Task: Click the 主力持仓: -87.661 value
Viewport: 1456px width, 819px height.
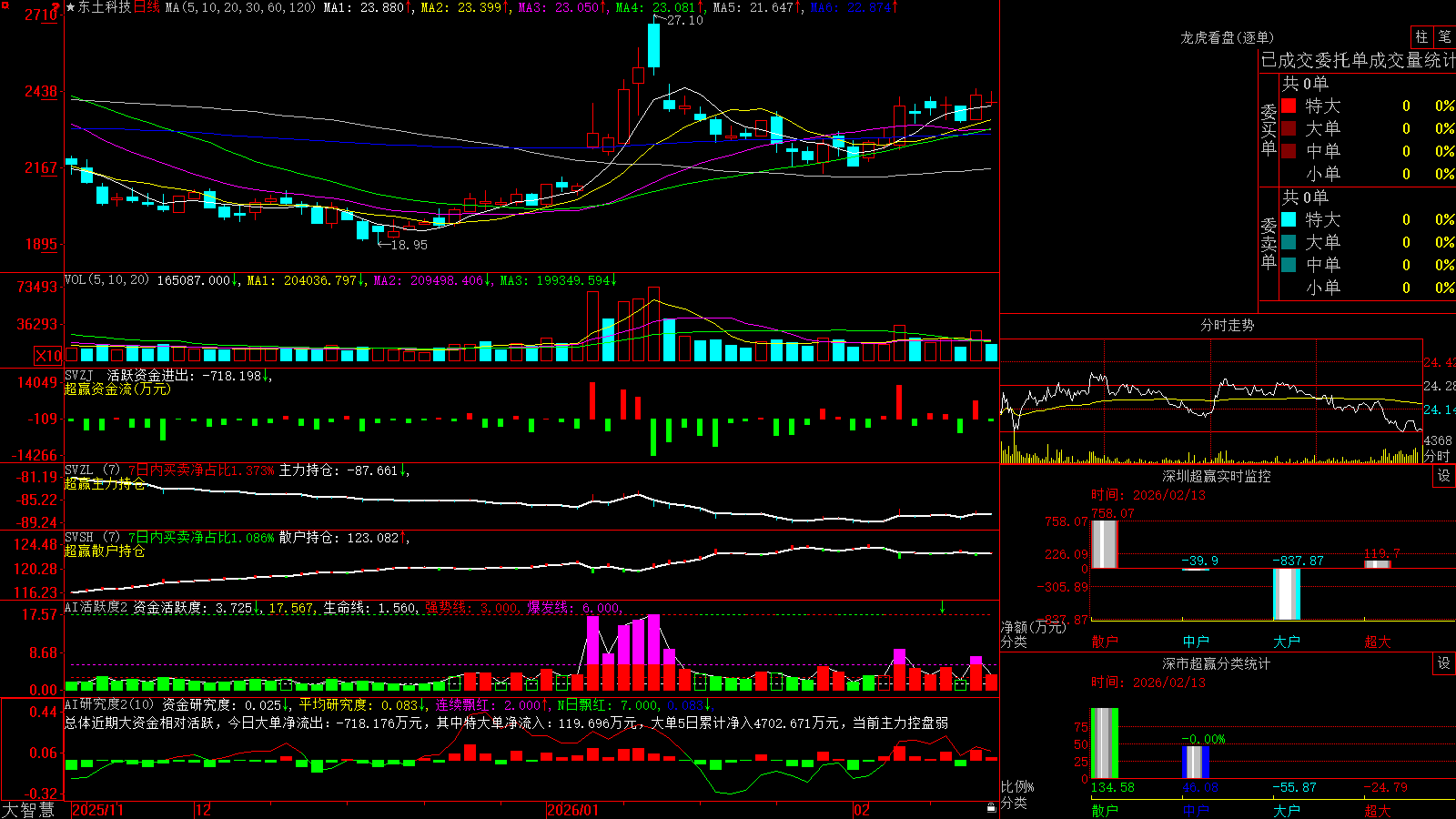Action: (338, 470)
